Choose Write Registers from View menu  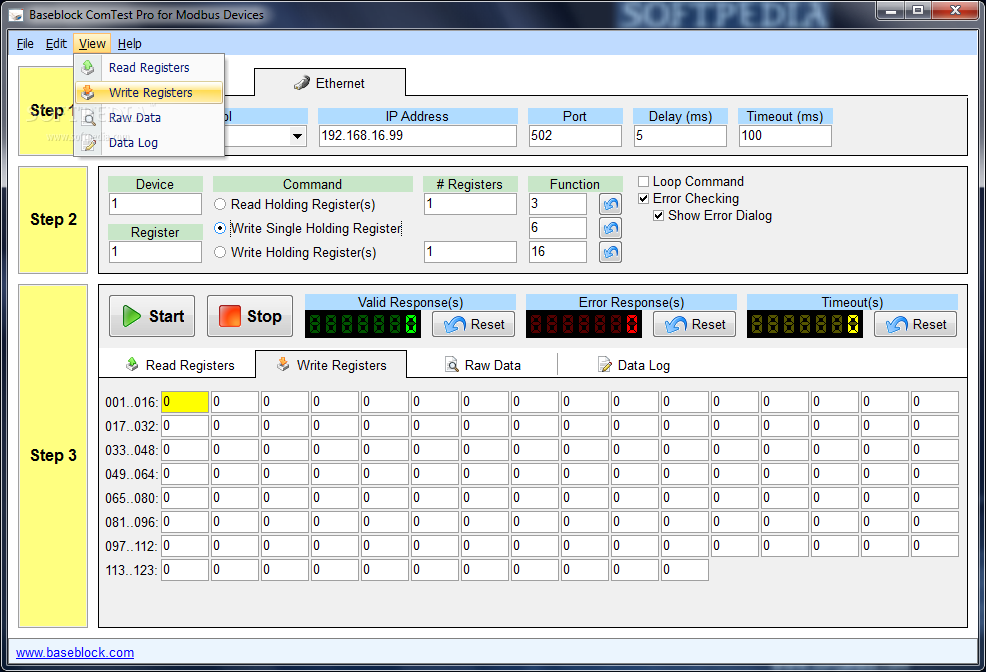tap(149, 92)
